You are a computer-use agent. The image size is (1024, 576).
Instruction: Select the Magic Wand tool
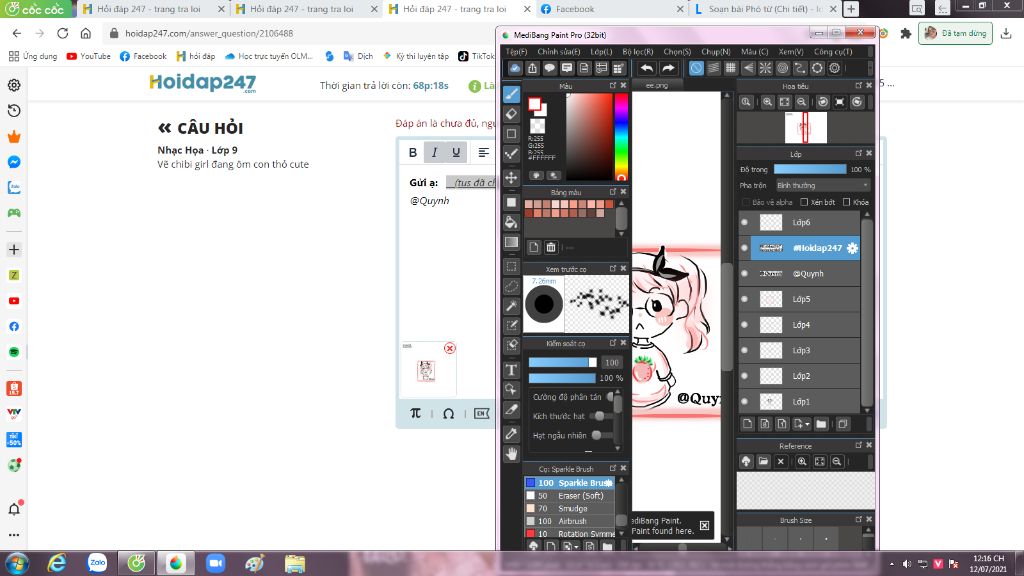pyautogui.click(x=512, y=306)
